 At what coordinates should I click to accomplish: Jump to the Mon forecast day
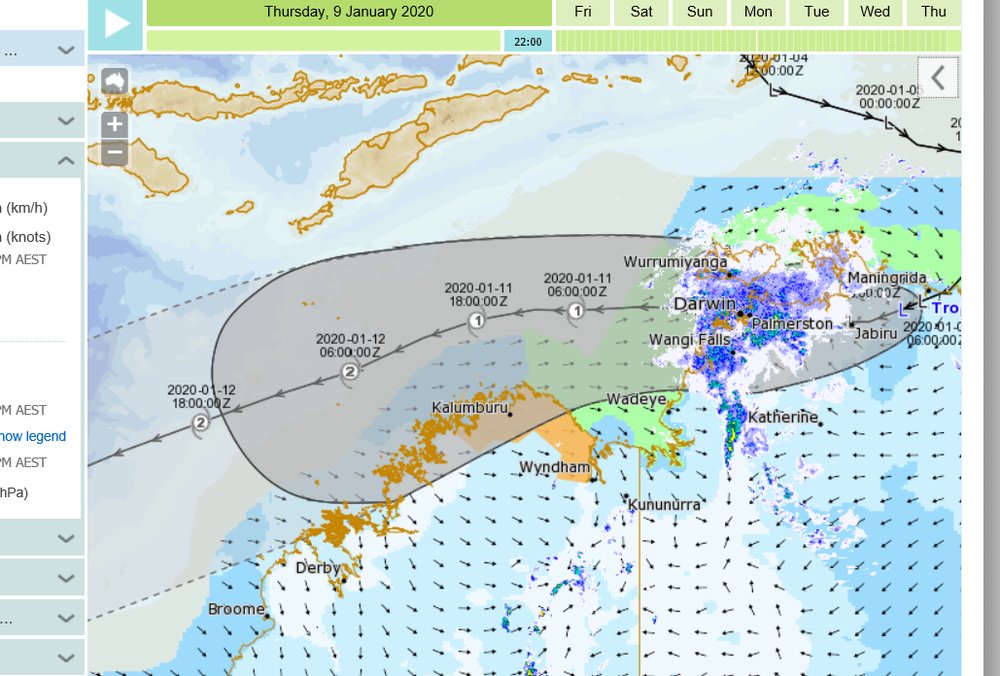coord(758,12)
